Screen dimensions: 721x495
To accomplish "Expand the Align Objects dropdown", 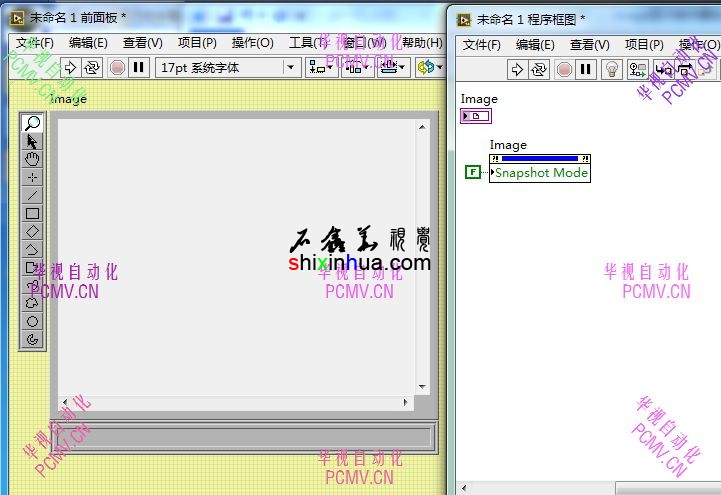I will pos(322,67).
